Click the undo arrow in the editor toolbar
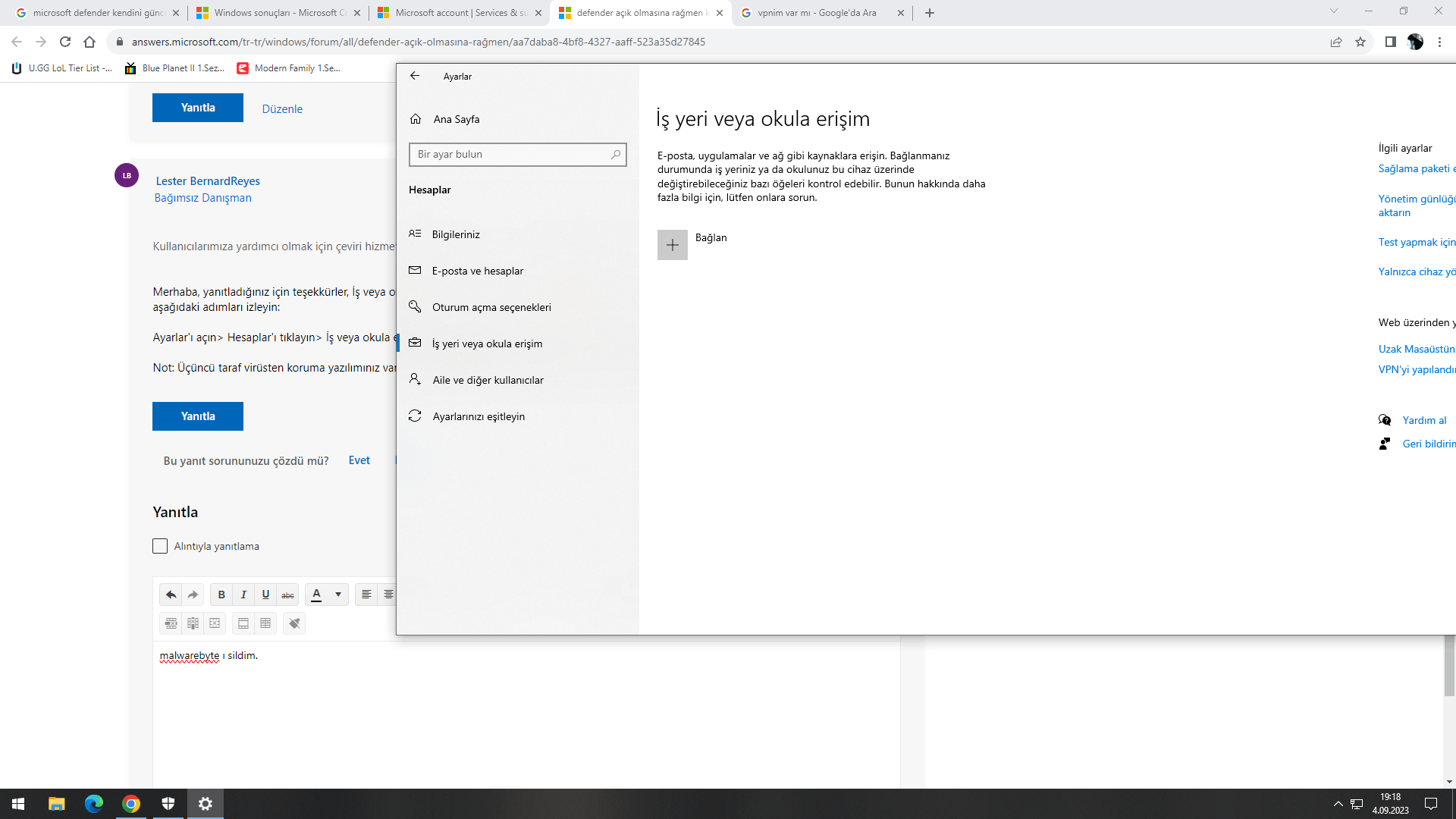 (x=171, y=595)
